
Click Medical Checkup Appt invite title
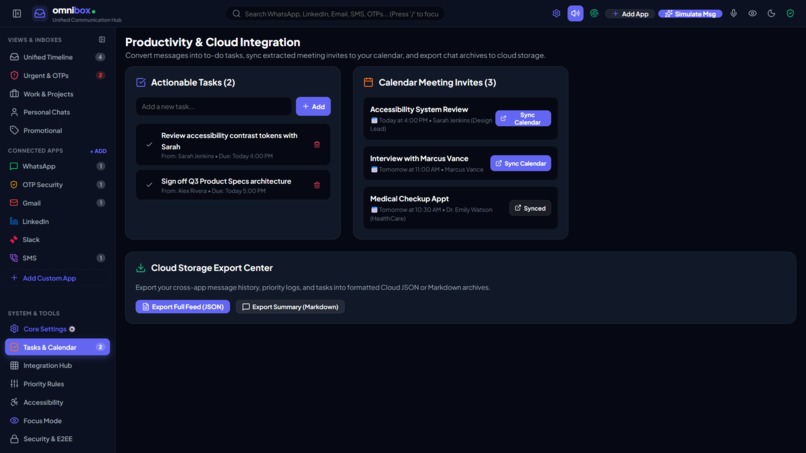[409, 198]
